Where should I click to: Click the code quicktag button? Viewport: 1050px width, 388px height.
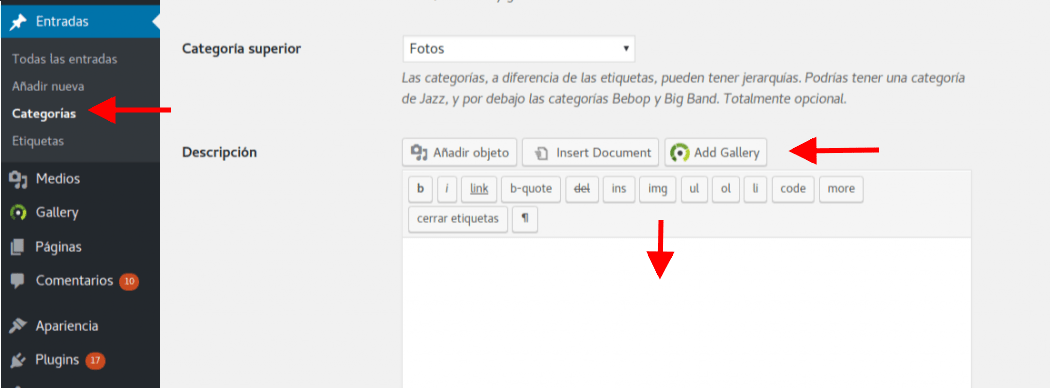(x=793, y=189)
